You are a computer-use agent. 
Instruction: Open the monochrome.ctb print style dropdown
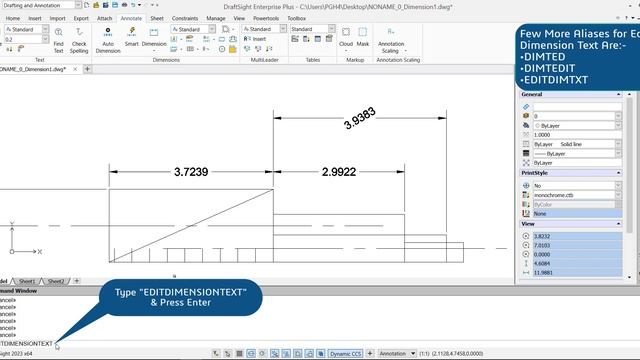tap(618, 195)
